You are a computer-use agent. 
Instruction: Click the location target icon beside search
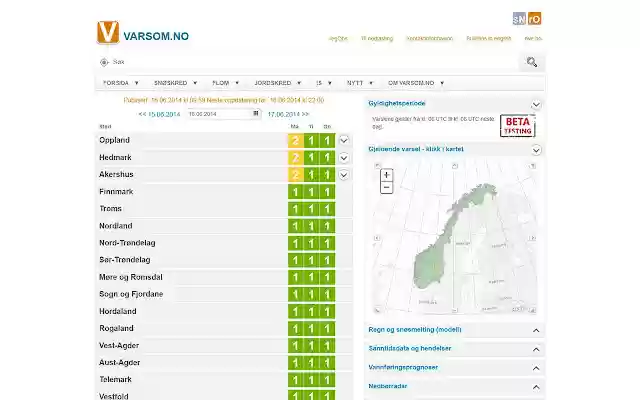pyautogui.click(x=104, y=62)
